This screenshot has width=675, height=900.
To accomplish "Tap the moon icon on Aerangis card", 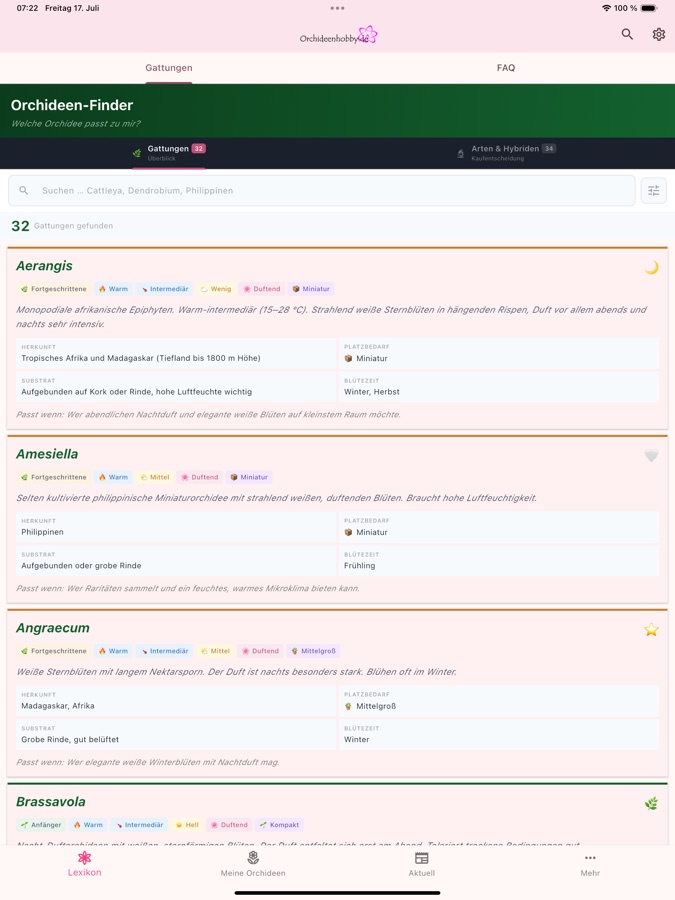I will [x=651, y=267].
